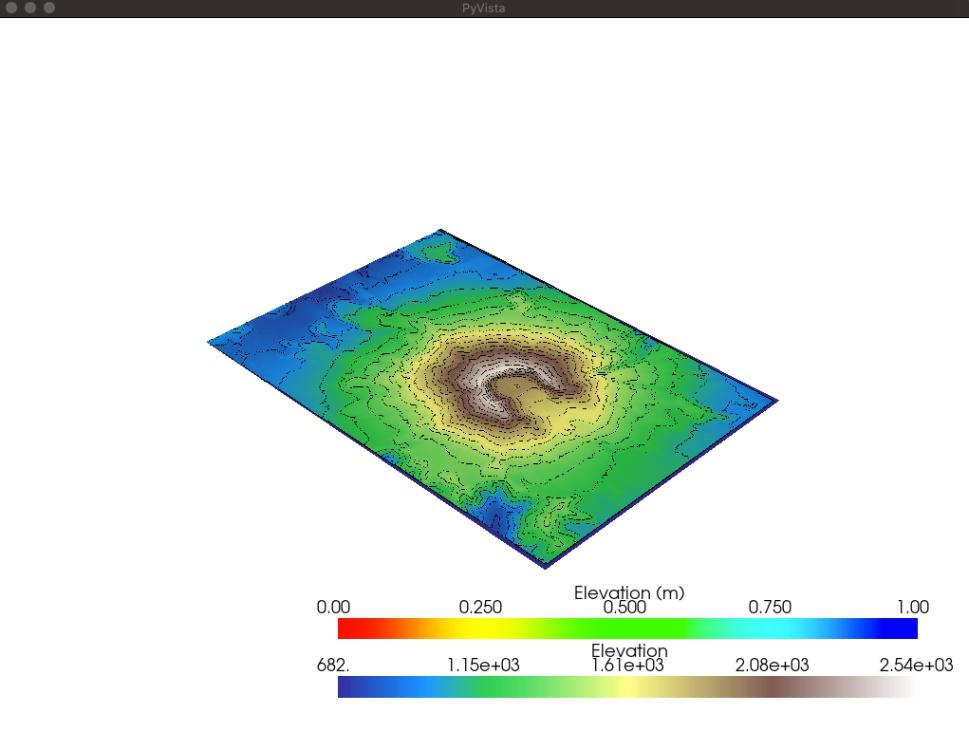Click the '1.15e+03' elevation label
The image size is (969, 732).
point(483,665)
